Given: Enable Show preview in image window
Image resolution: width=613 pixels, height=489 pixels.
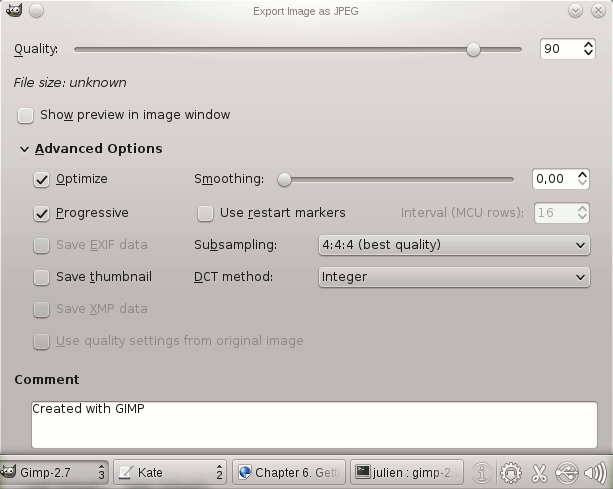Looking at the screenshot, I should click(25, 115).
